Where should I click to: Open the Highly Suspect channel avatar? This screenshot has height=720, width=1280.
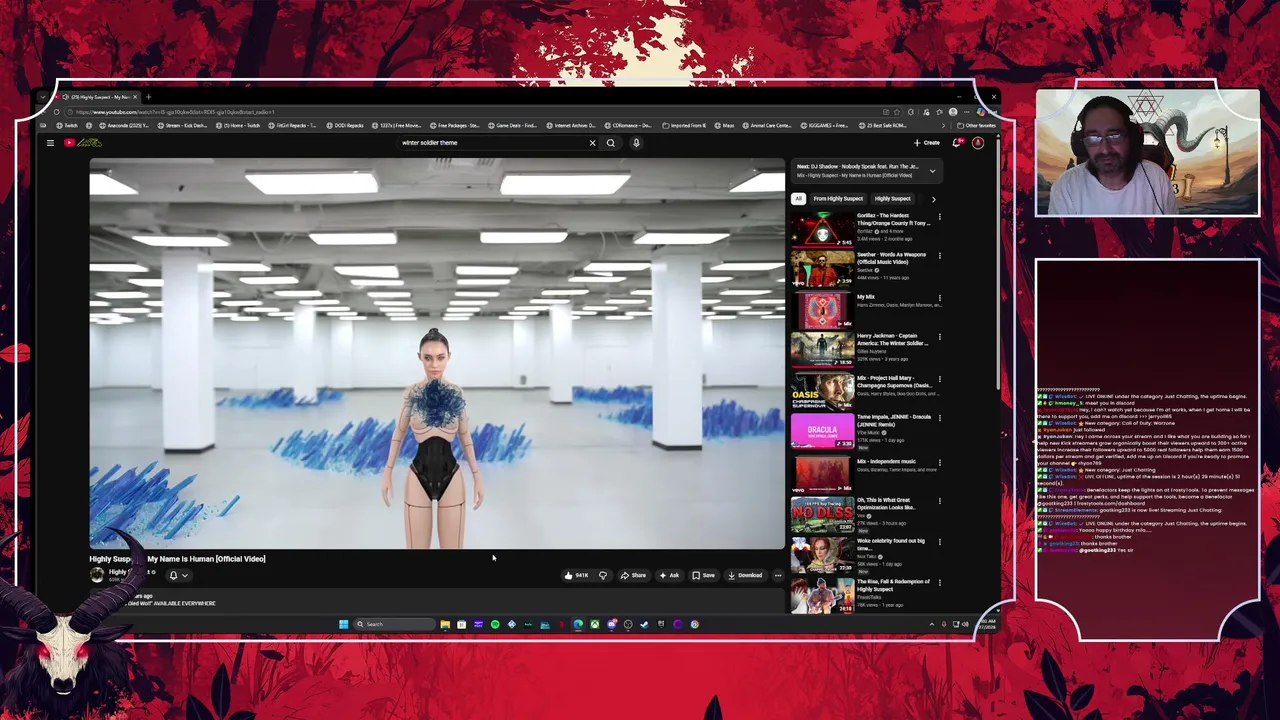tap(97, 574)
